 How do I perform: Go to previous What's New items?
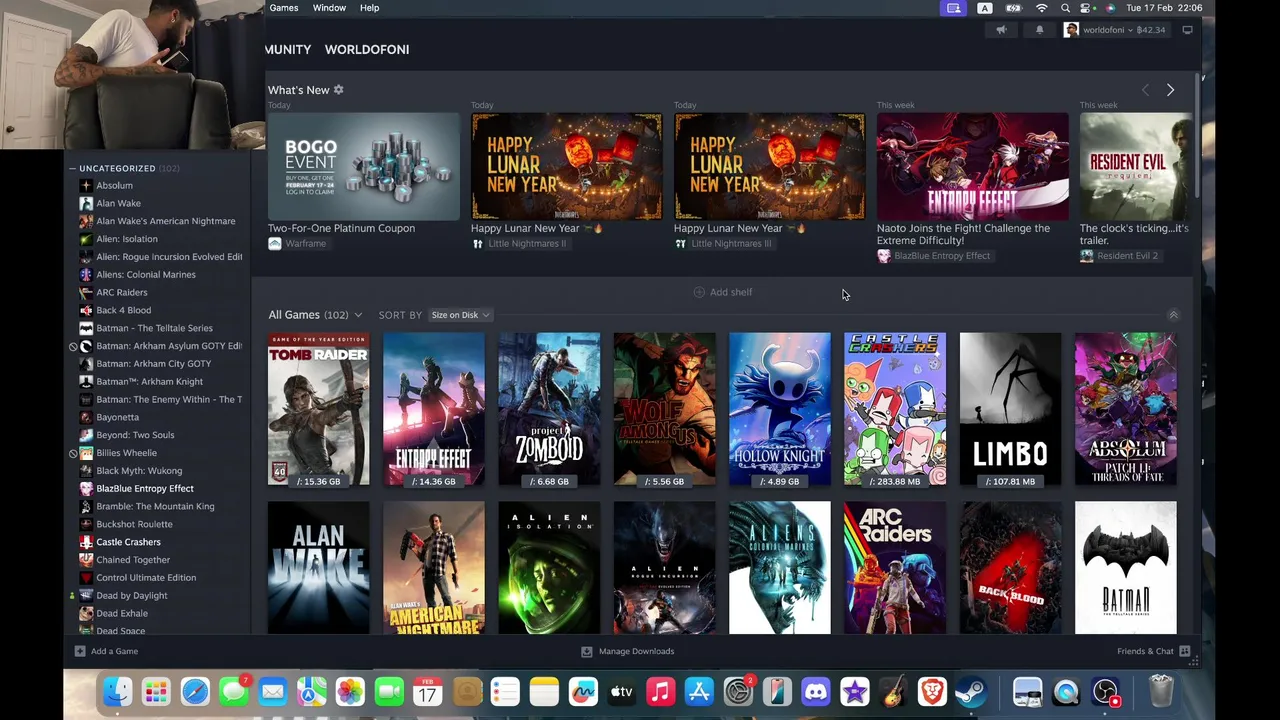click(x=1146, y=90)
